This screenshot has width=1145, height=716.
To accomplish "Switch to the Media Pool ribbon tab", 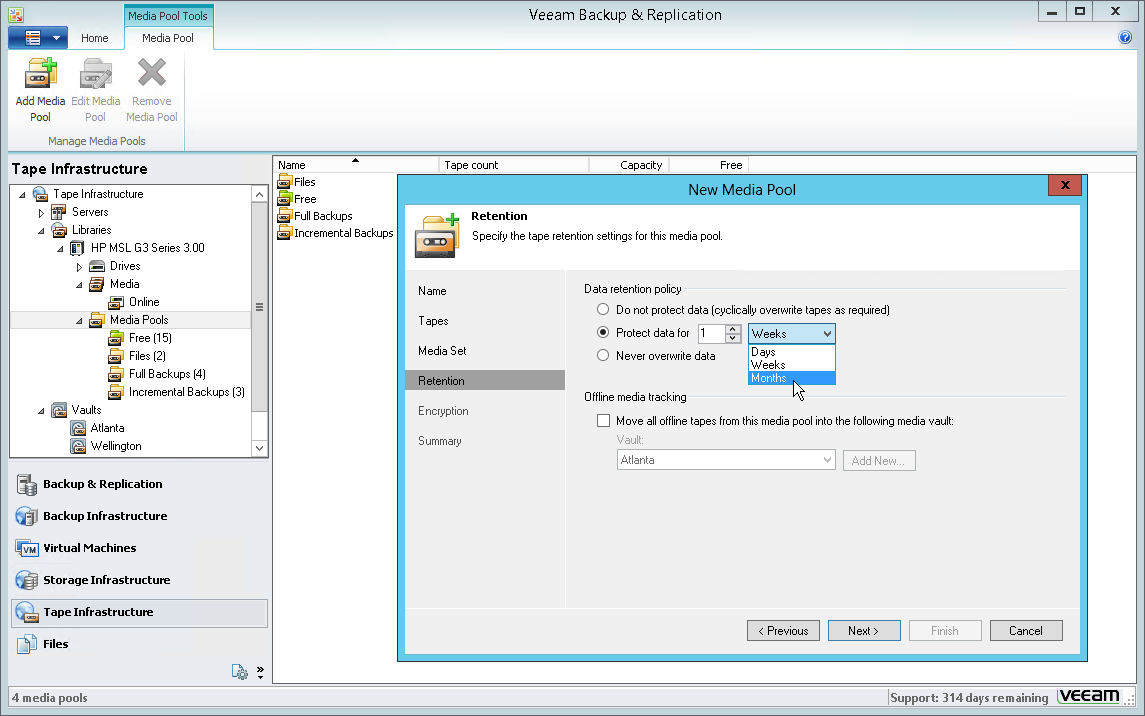I will 168,38.
